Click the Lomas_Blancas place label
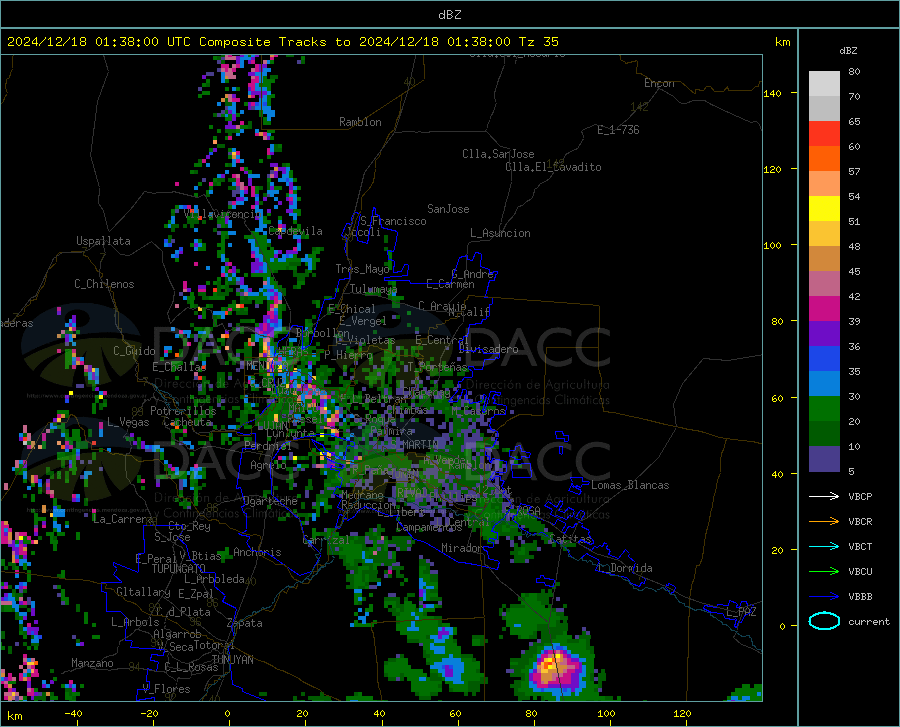 click(x=630, y=485)
